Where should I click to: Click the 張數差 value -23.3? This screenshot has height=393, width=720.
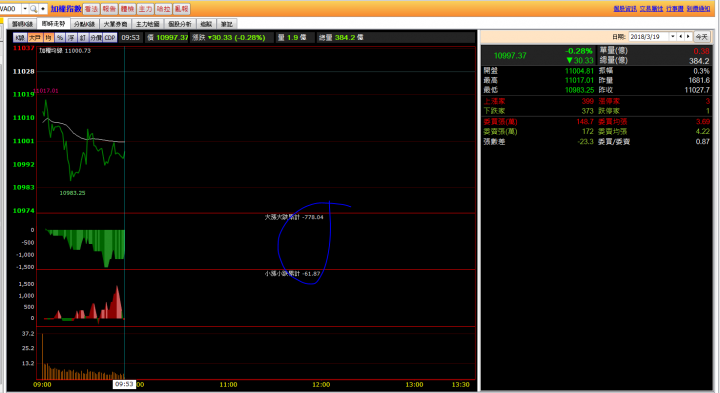[x=585, y=141]
